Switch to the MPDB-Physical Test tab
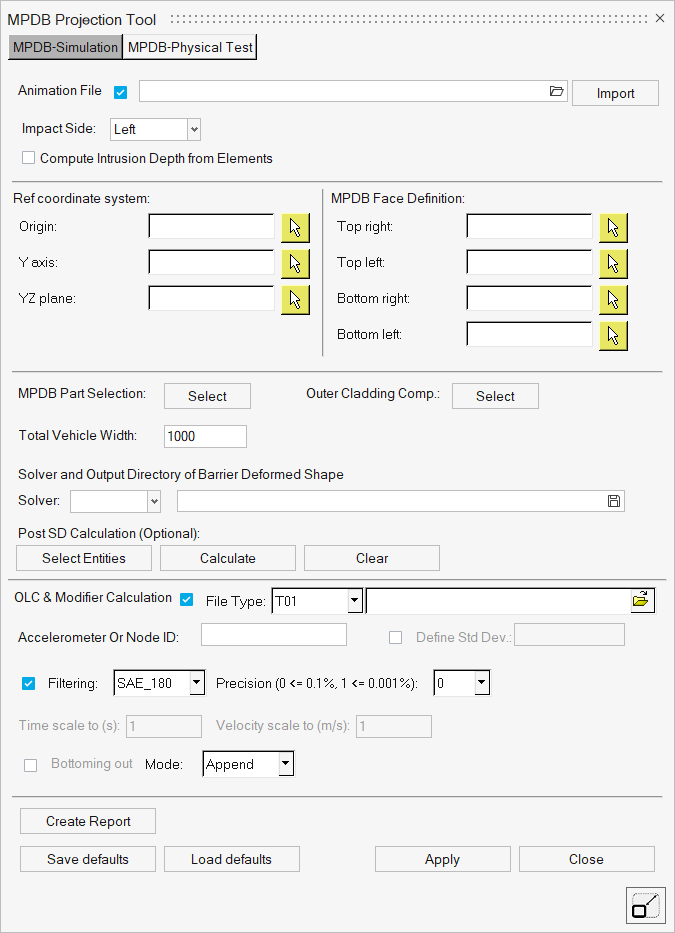This screenshot has width=675, height=933. click(x=191, y=47)
